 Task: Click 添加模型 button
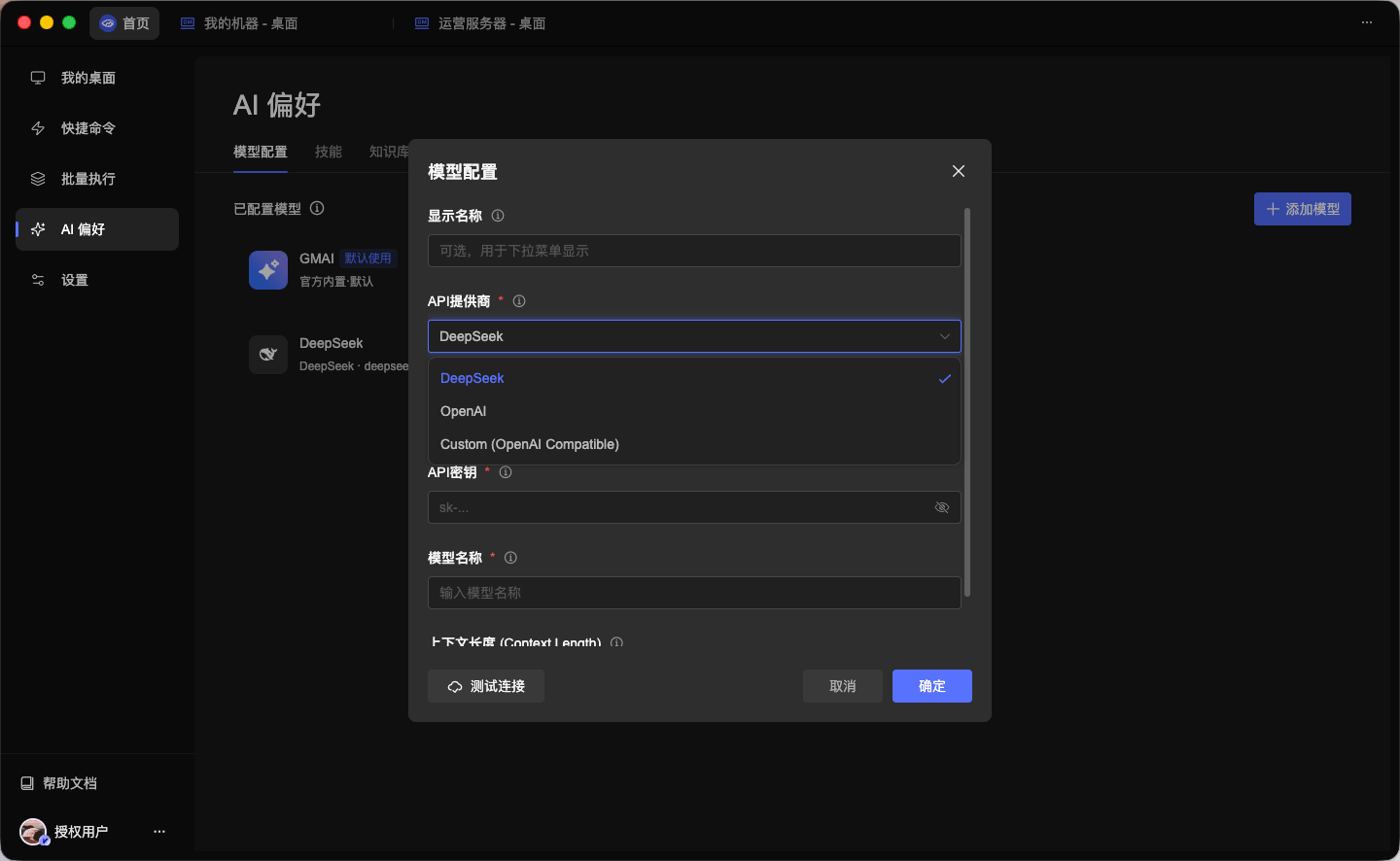click(1303, 209)
